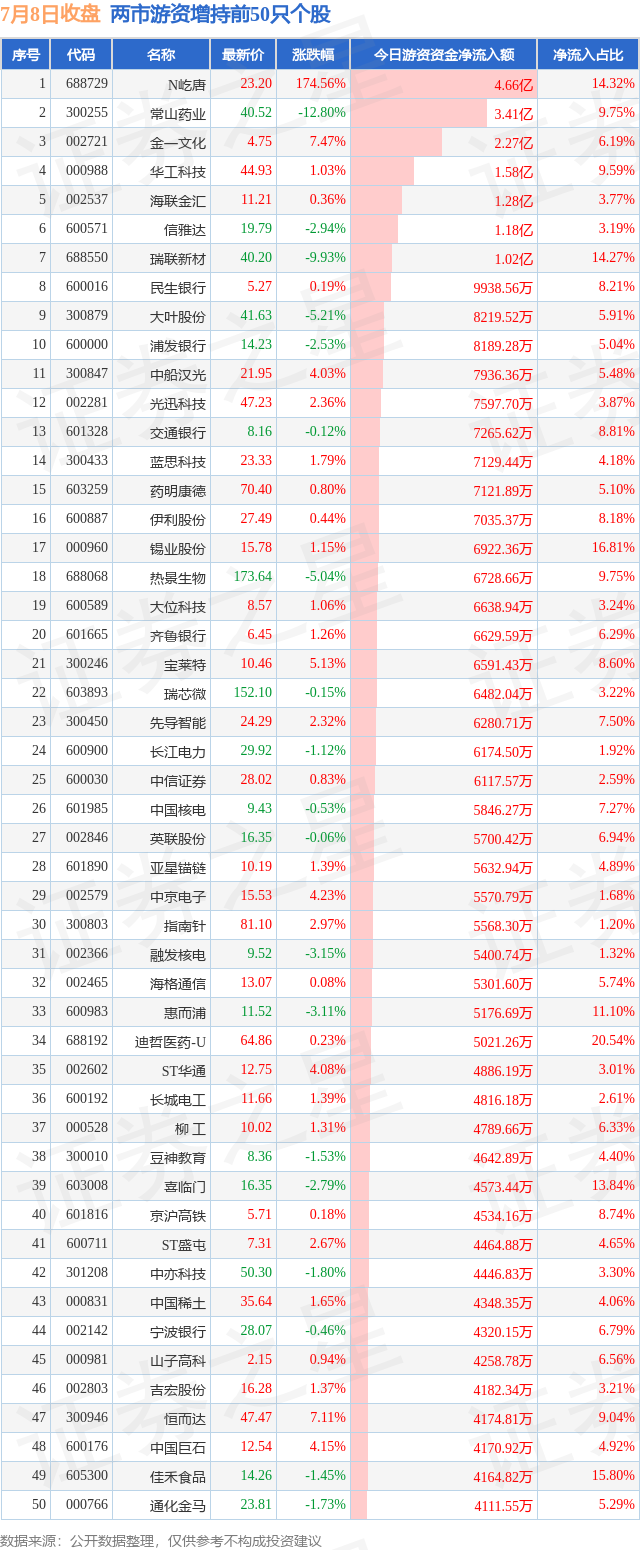
Task: Click the stock name 大位科技
Action: pos(178,606)
